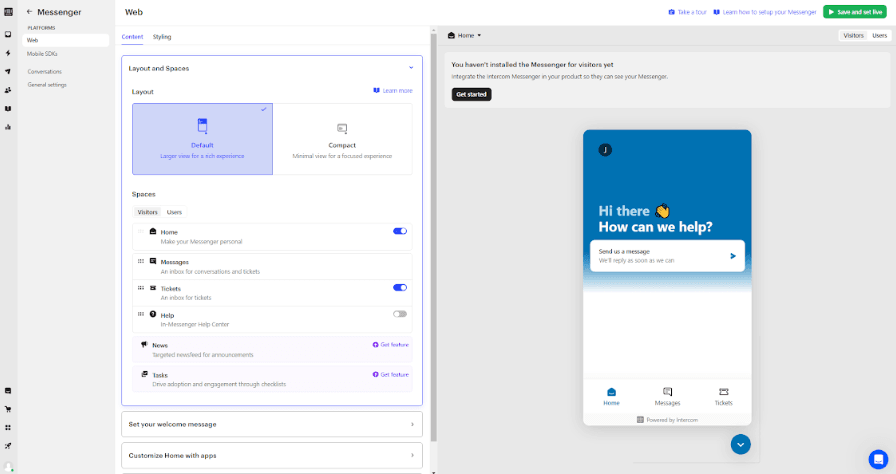Open Learn how to setup your Messenger
This screenshot has height=474, width=896.
[765, 12]
